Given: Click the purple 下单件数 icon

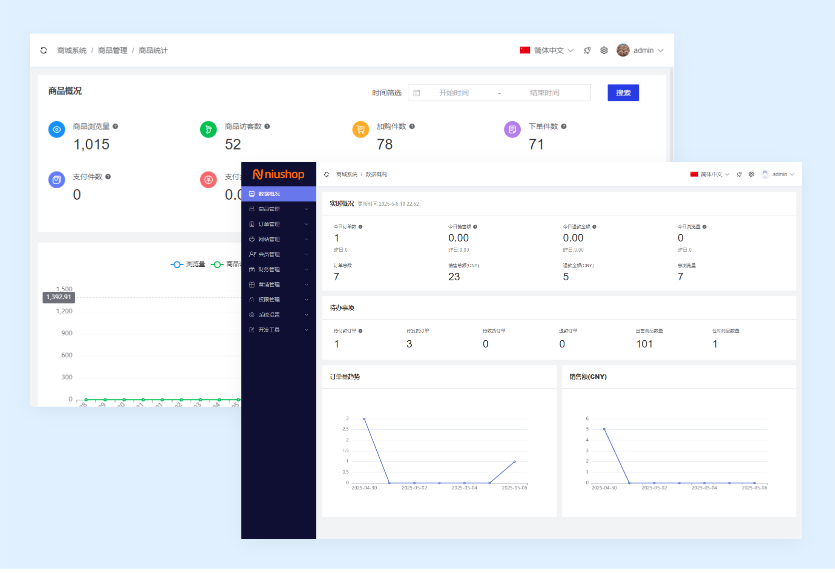Looking at the screenshot, I should point(512,129).
